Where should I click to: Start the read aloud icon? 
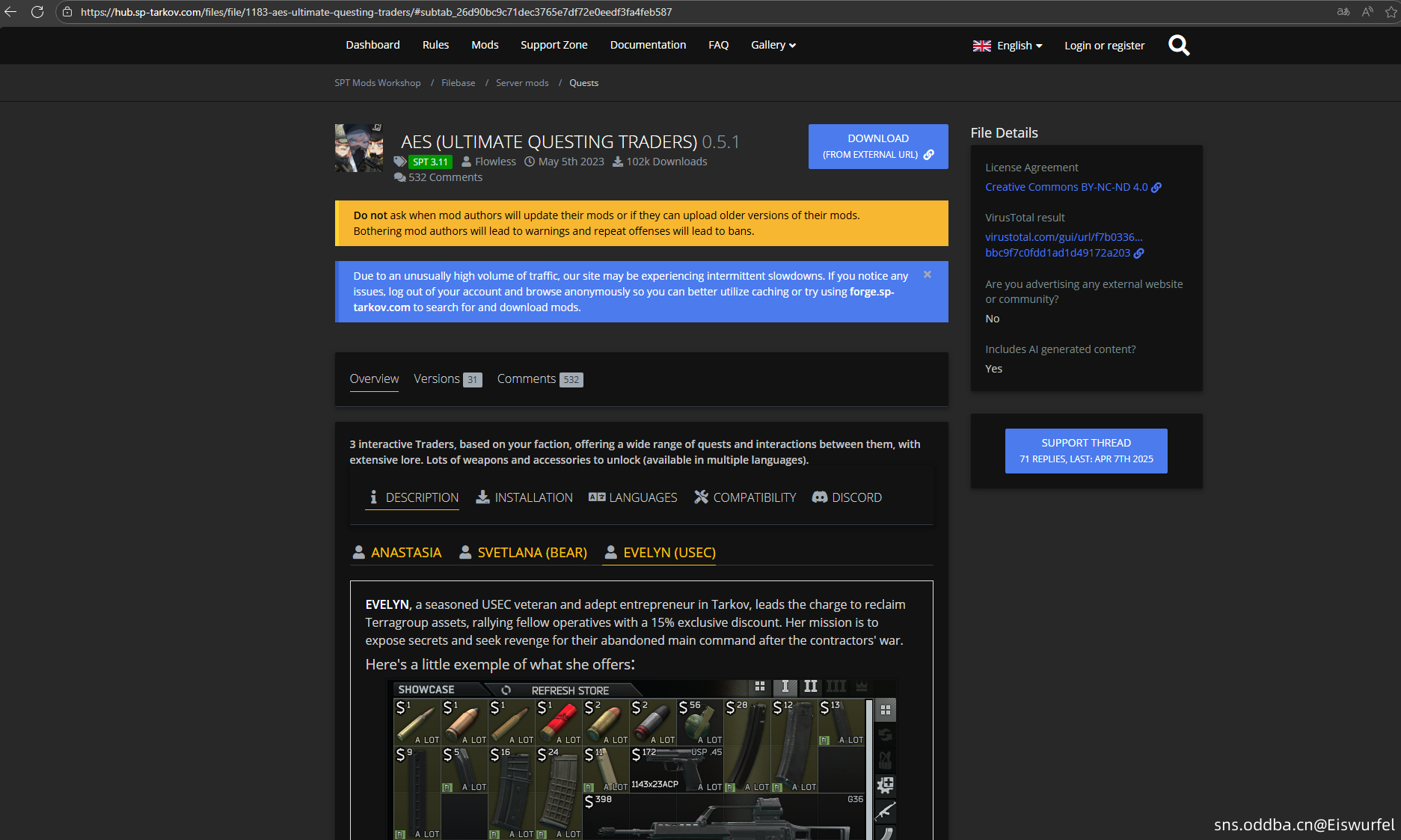pyautogui.click(x=1367, y=12)
